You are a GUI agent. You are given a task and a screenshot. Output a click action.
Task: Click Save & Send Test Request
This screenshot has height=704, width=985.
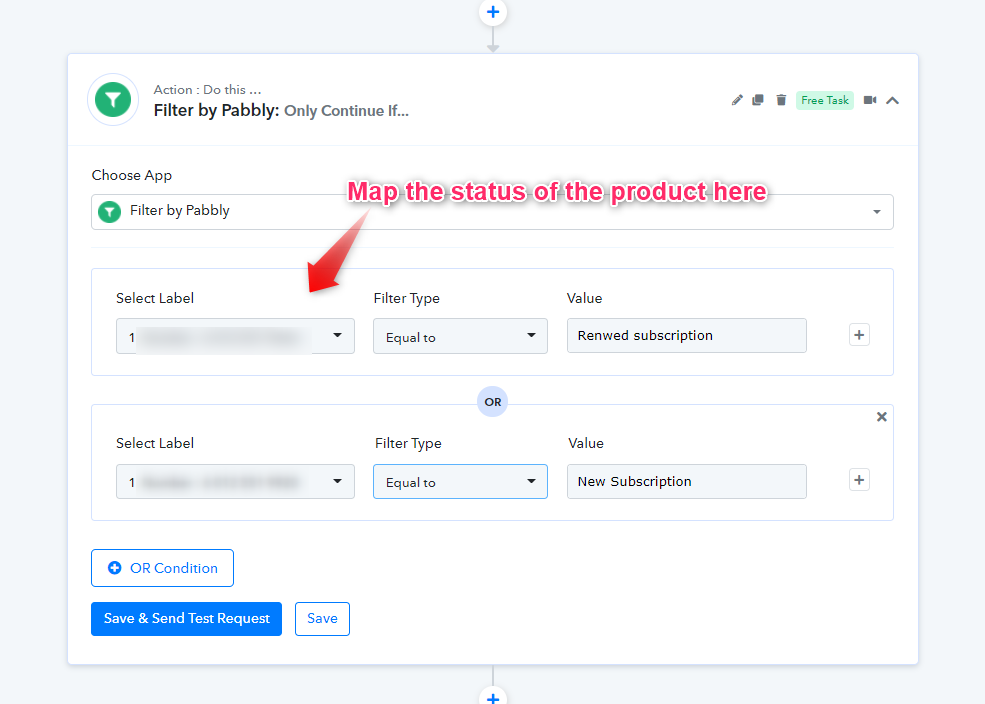[x=187, y=619]
